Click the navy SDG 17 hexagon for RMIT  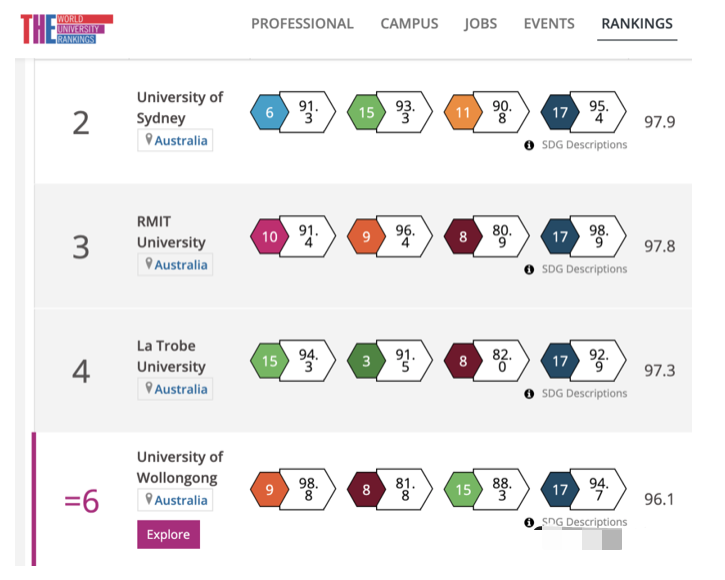[x=560, y=237]
